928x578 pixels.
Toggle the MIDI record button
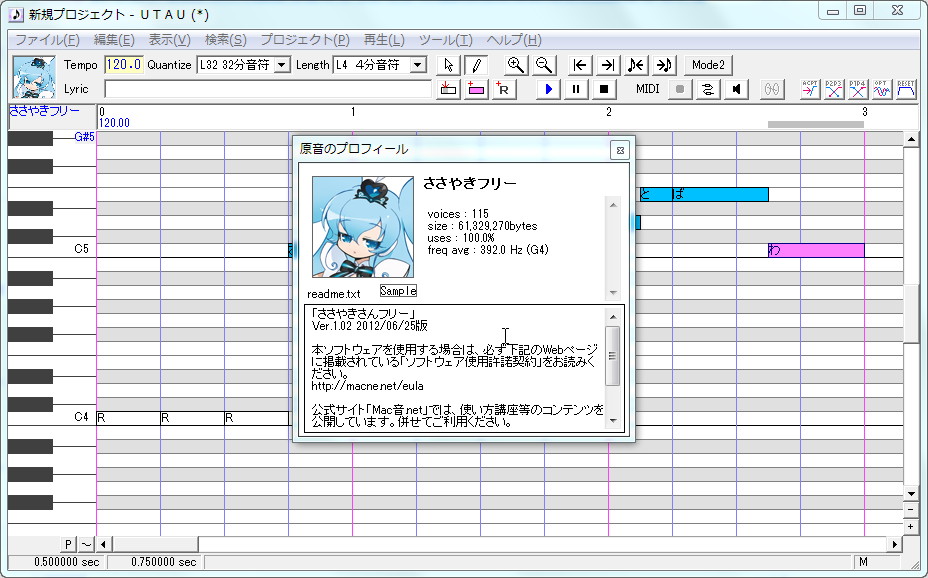pos(681,88)
